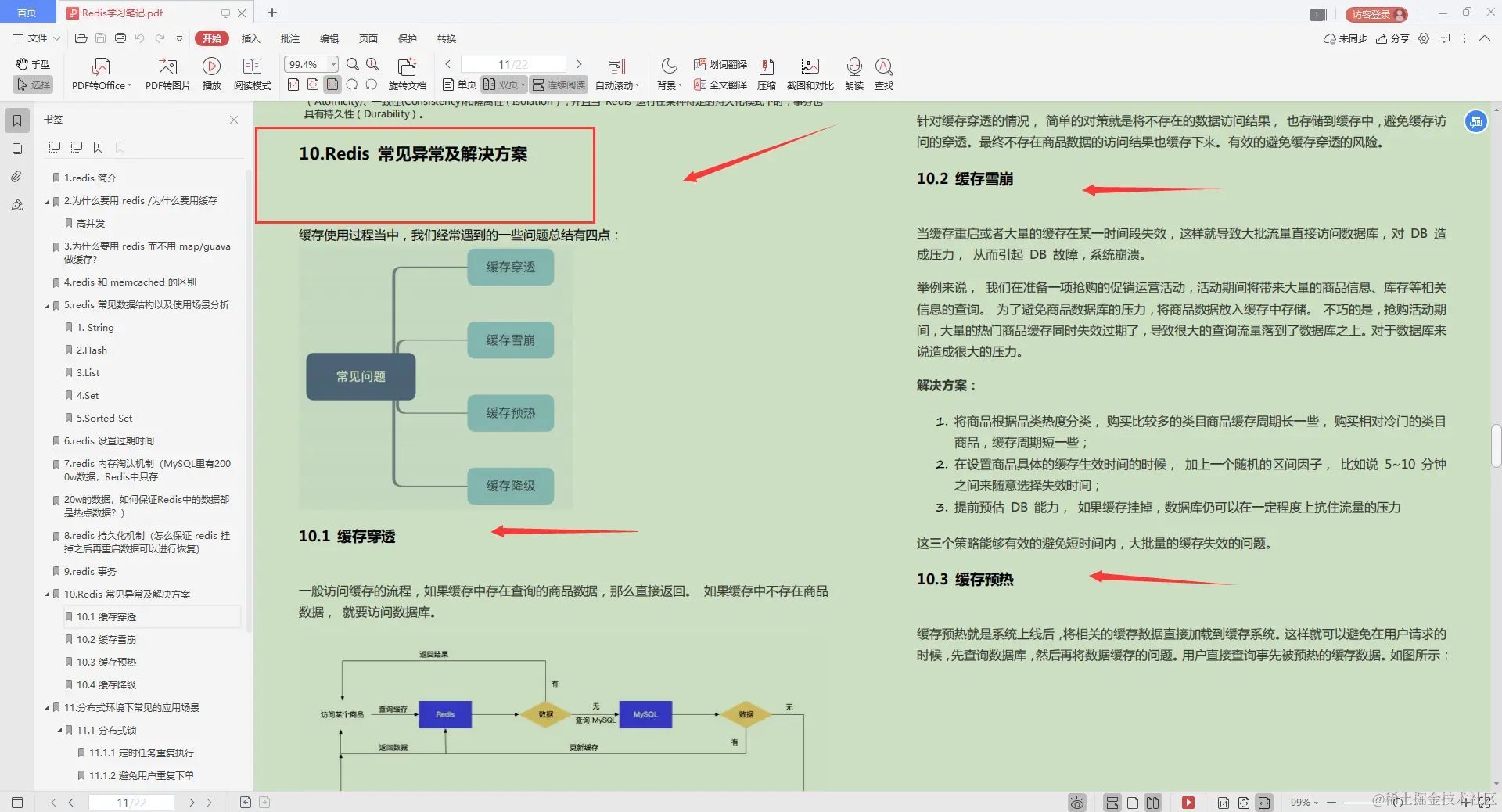Toggle eye-protection mode in status bar
1502x812 pixels.
point(1076,803)
